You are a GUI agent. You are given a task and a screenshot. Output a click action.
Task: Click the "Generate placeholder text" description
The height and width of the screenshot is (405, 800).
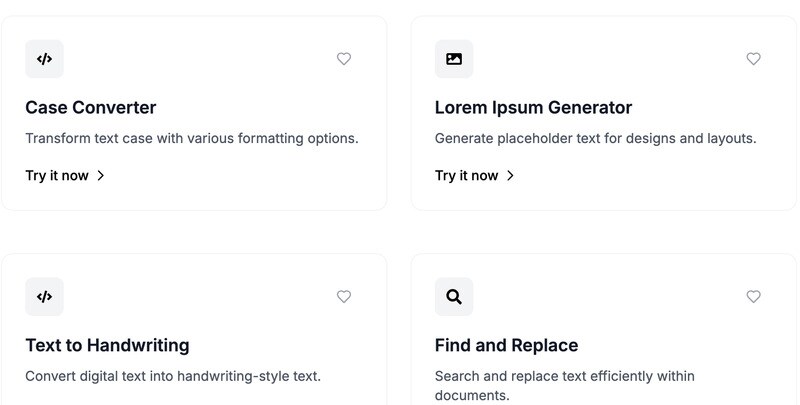(595, 139)
